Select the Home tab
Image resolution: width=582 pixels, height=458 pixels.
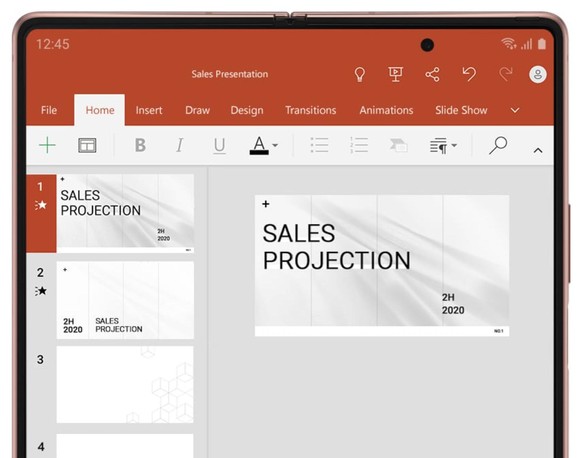[x=100, y=110]
